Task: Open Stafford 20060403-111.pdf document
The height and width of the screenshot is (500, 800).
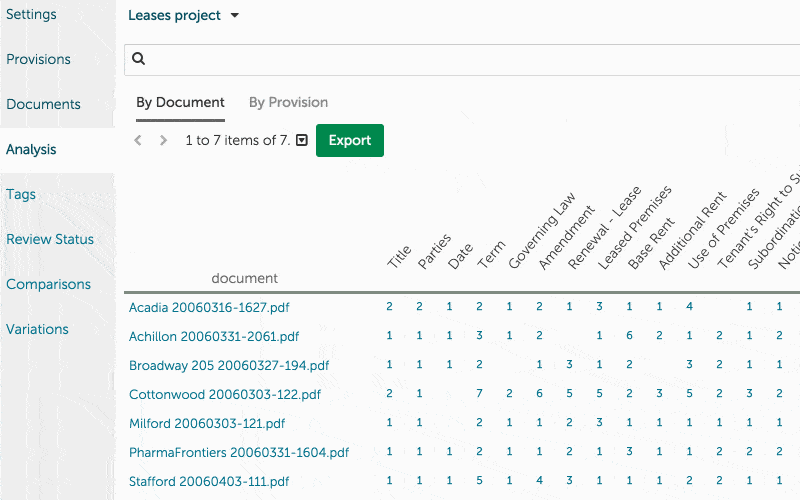Action: [x=209, y=482]
